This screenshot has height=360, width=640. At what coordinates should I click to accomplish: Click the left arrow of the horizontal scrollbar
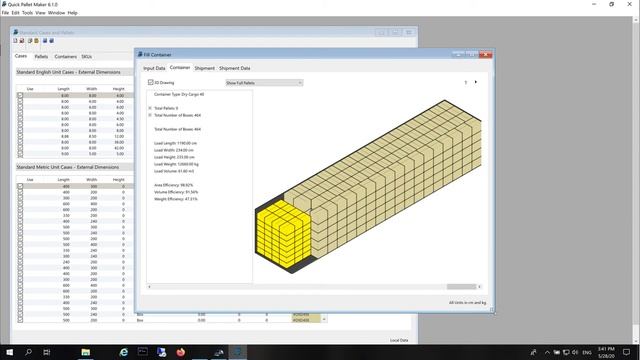click(149, 287)
